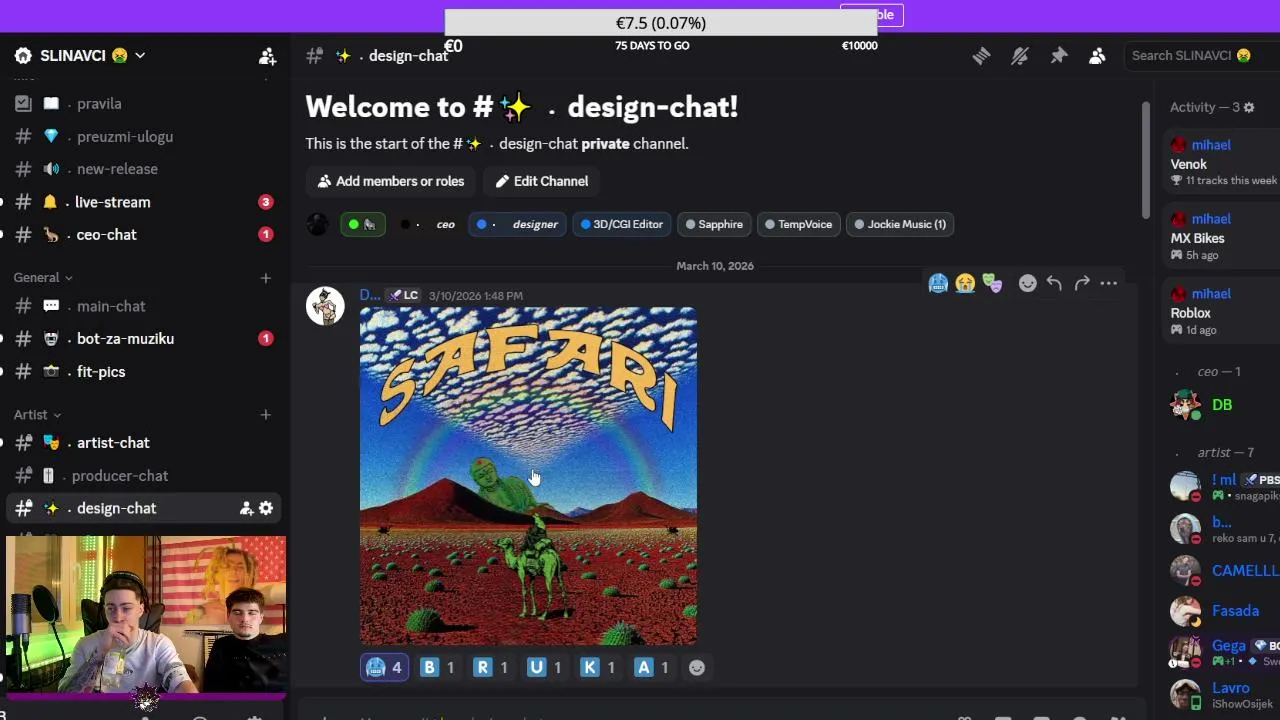This screenshot has width=1280, height=720.
Task: Click the ceo role chip
Action: click(427, 224)
